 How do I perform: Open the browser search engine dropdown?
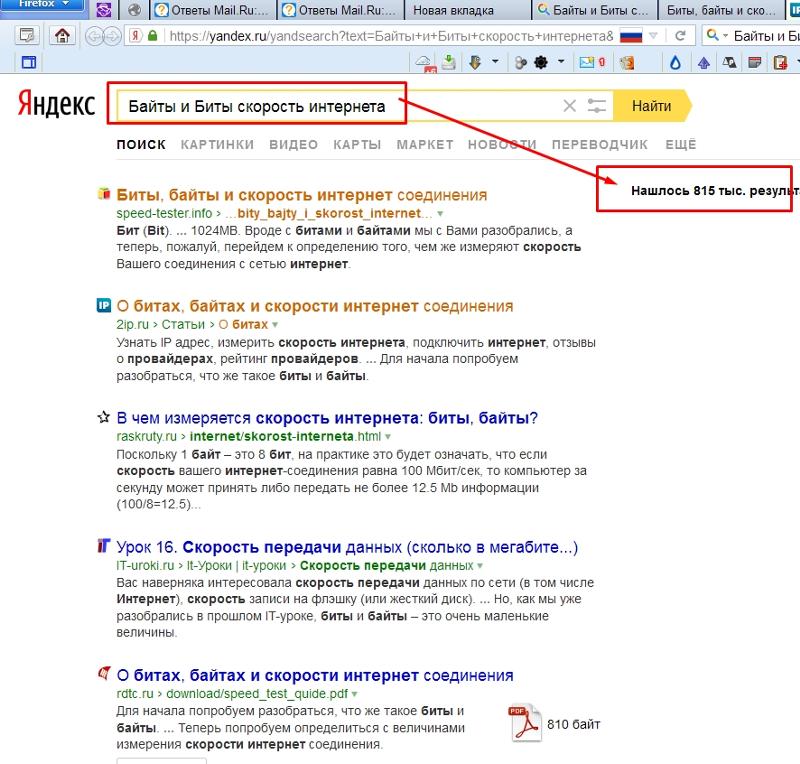coord(715,36)
